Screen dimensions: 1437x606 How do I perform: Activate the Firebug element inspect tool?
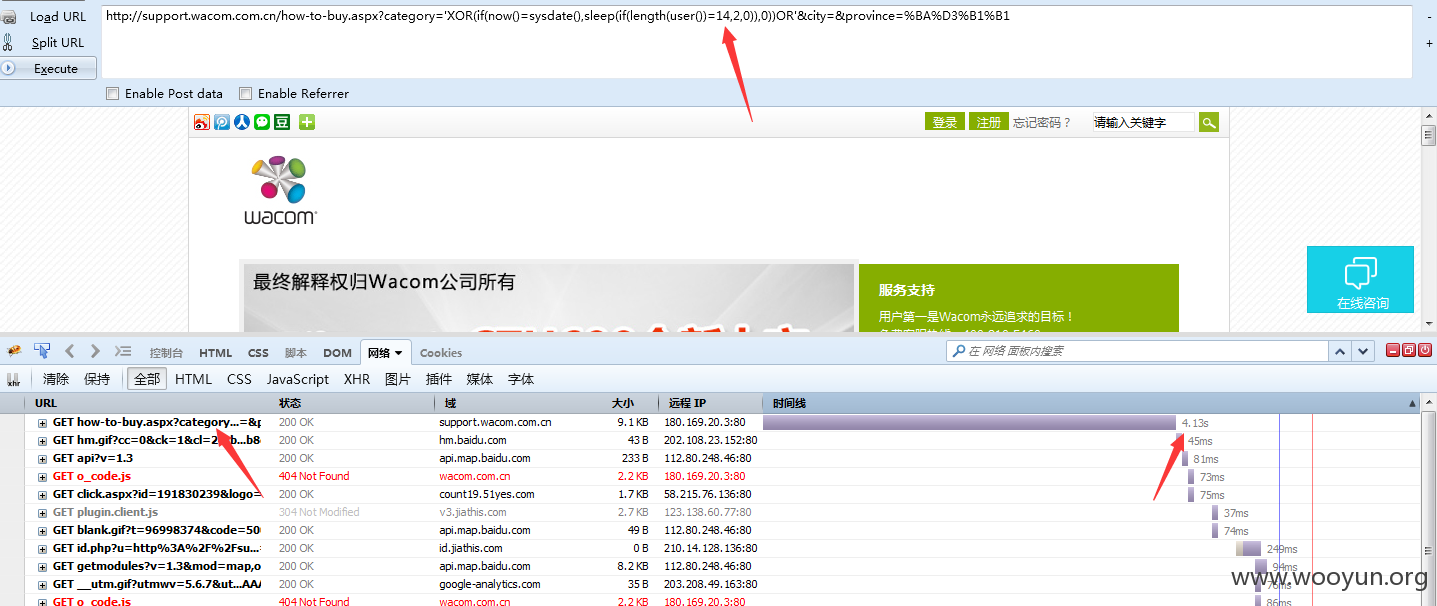pyautogui.click(x=42, y=351)
